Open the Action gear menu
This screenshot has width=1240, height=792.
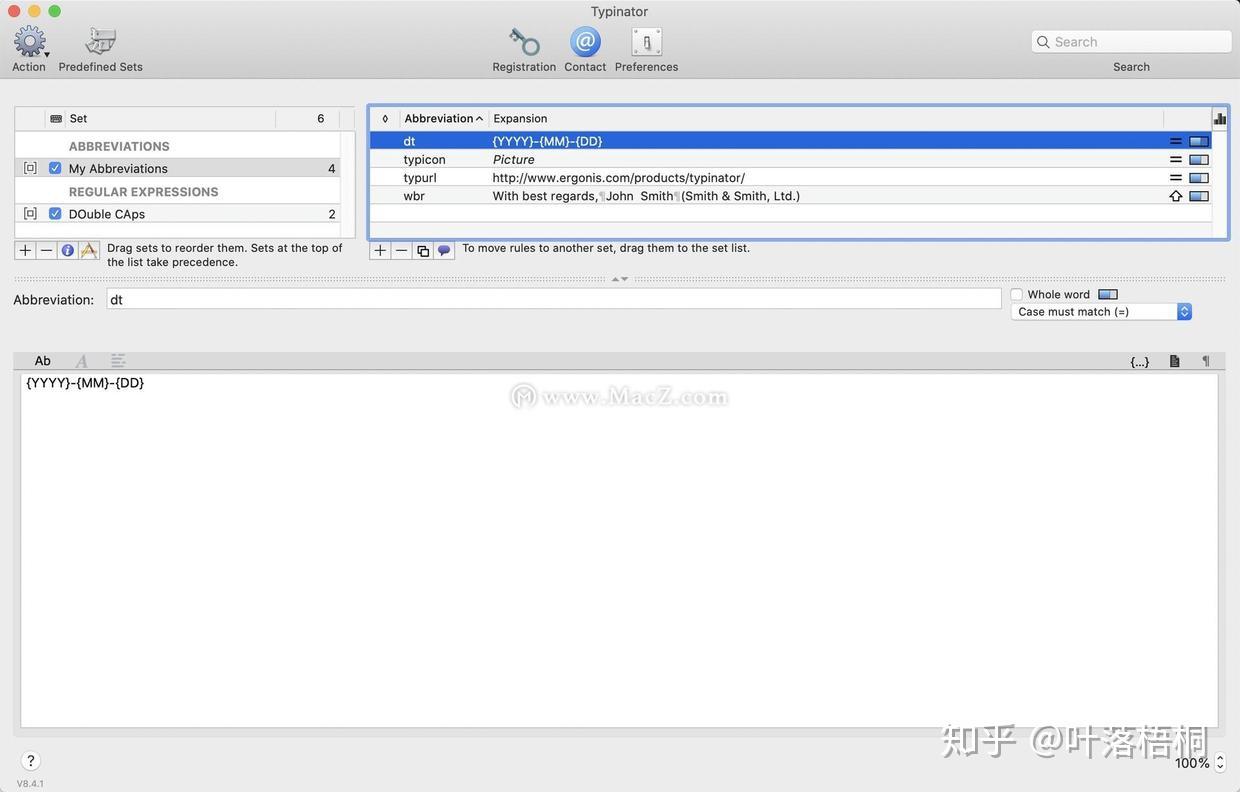pos(27,40)
